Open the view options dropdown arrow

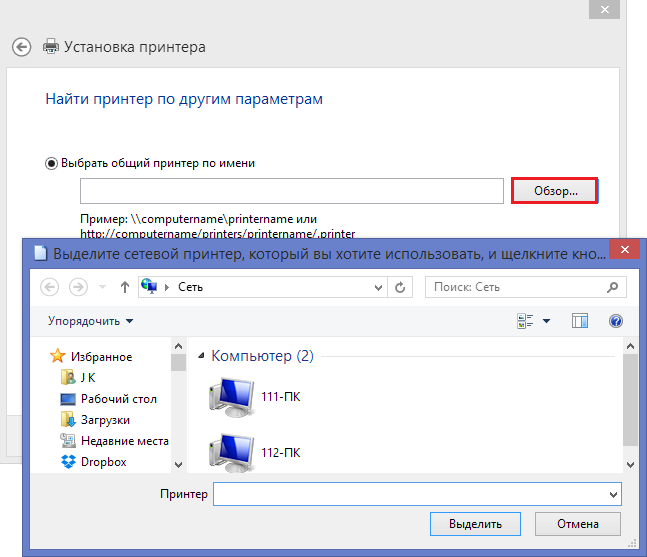546,321
